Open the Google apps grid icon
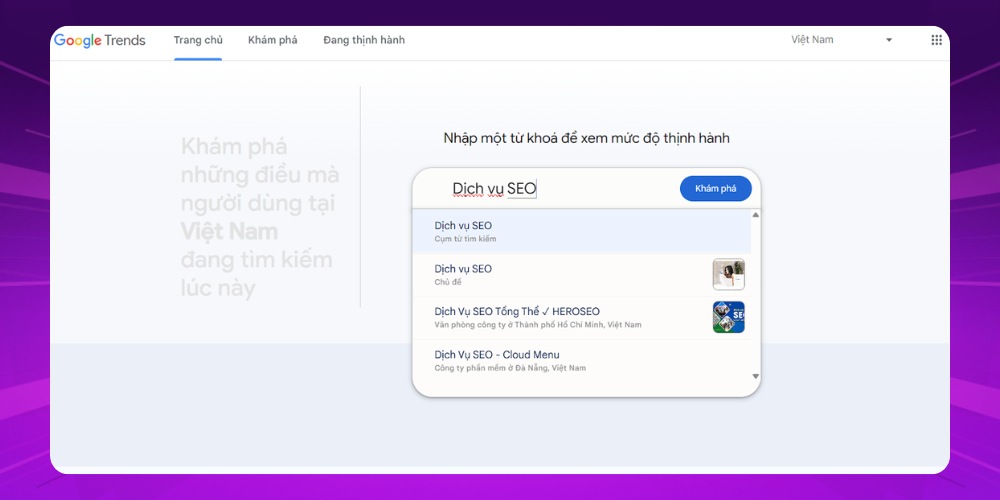 (x=936, y=40)
